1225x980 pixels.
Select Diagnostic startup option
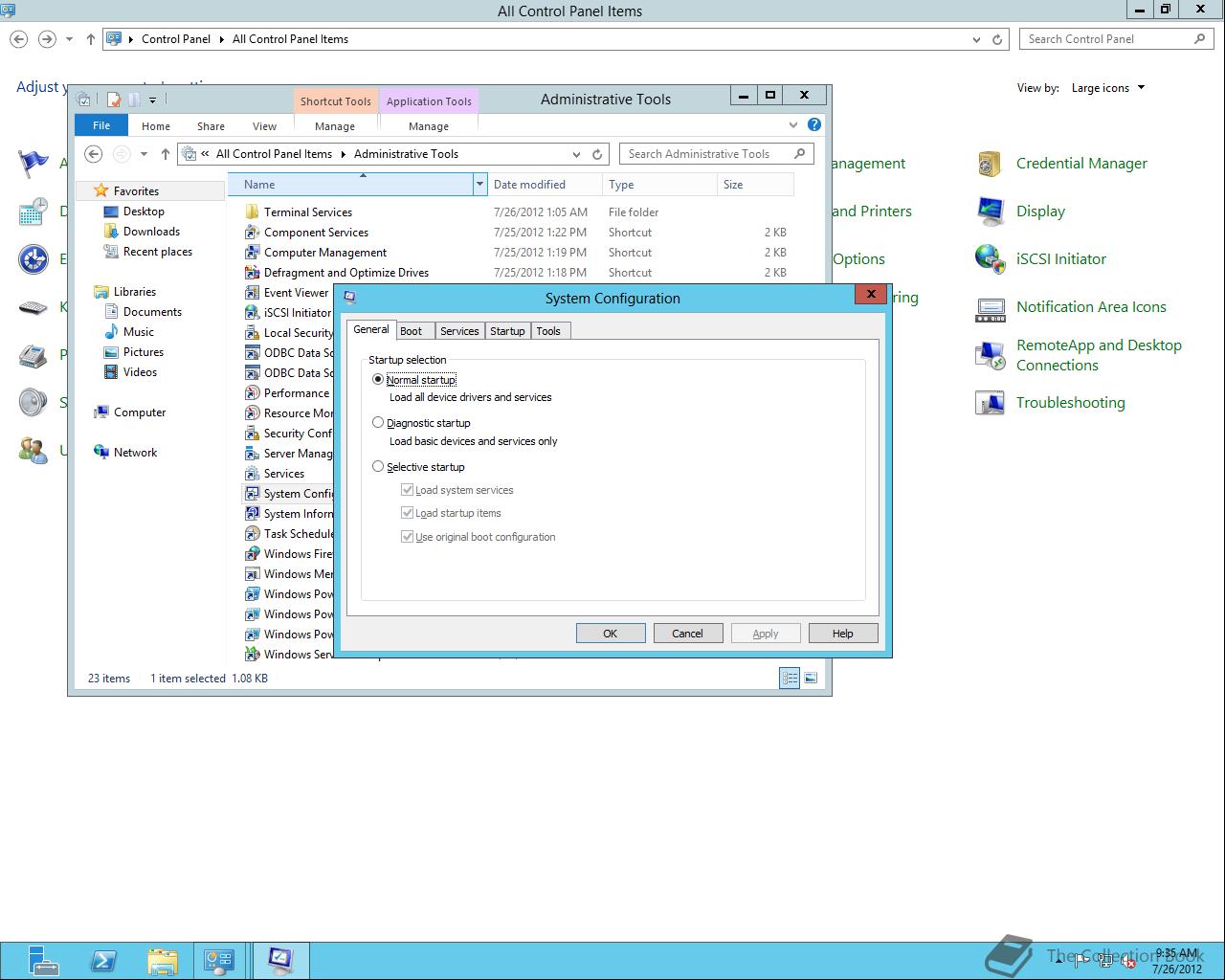(x=378, y=423)
